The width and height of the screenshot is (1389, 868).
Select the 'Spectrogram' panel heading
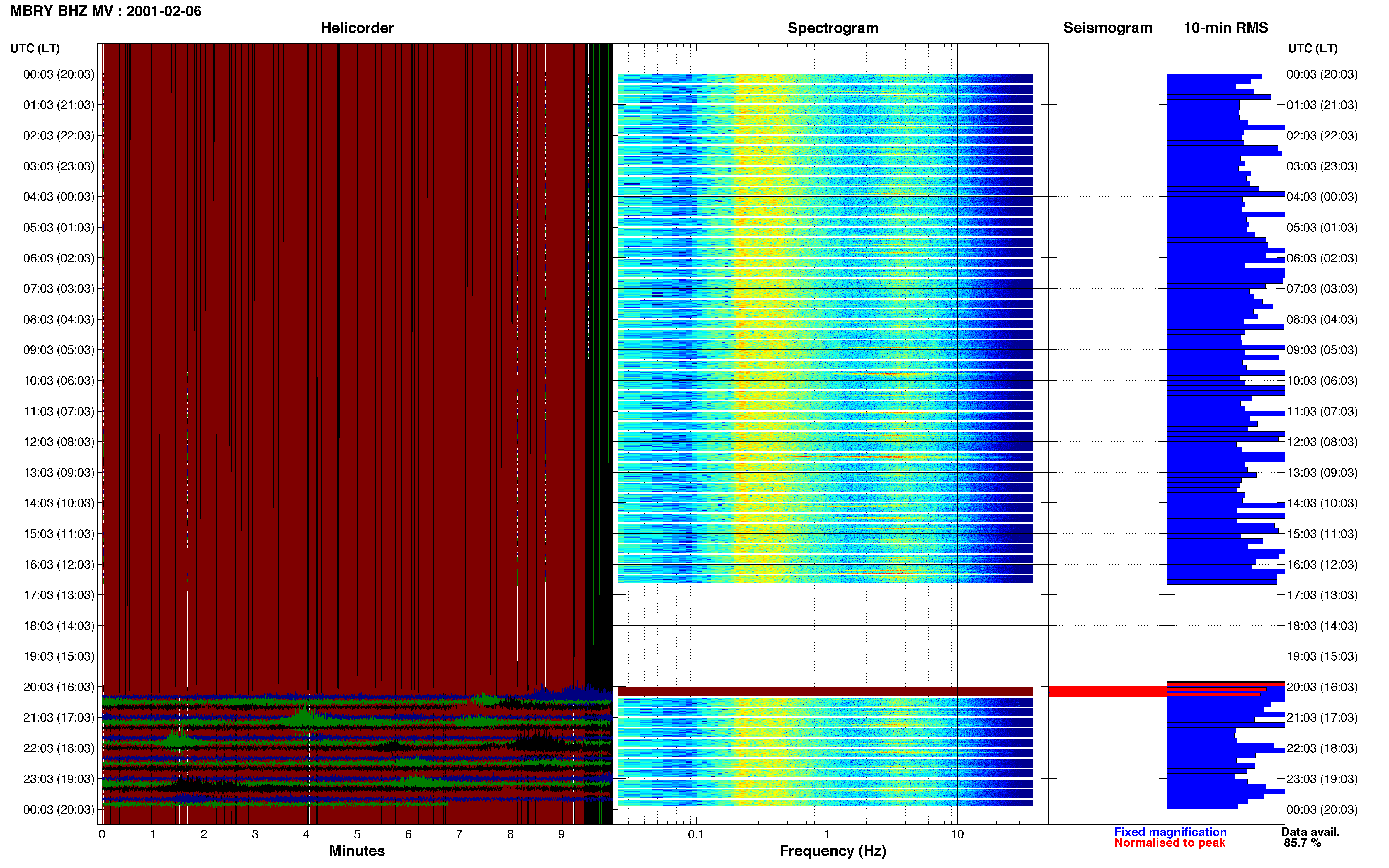[833, 28]
